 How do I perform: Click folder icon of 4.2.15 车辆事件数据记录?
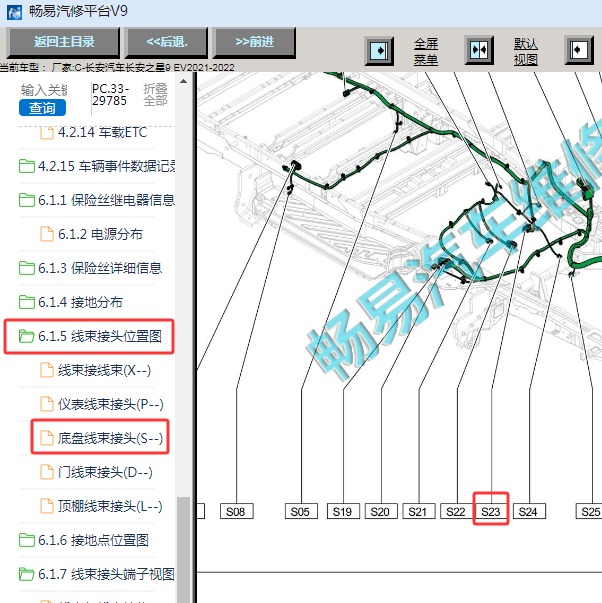tap(27, 167)
